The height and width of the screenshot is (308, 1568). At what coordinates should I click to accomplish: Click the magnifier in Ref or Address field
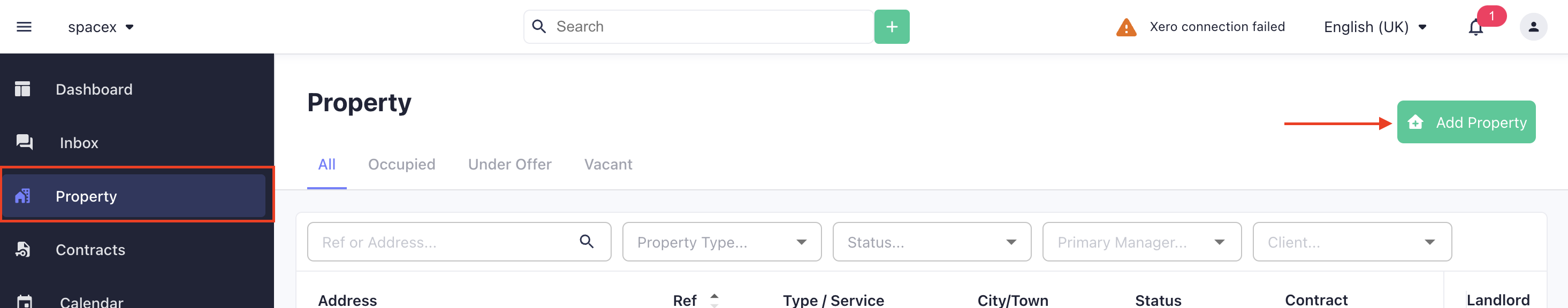(x=586, y=242)
